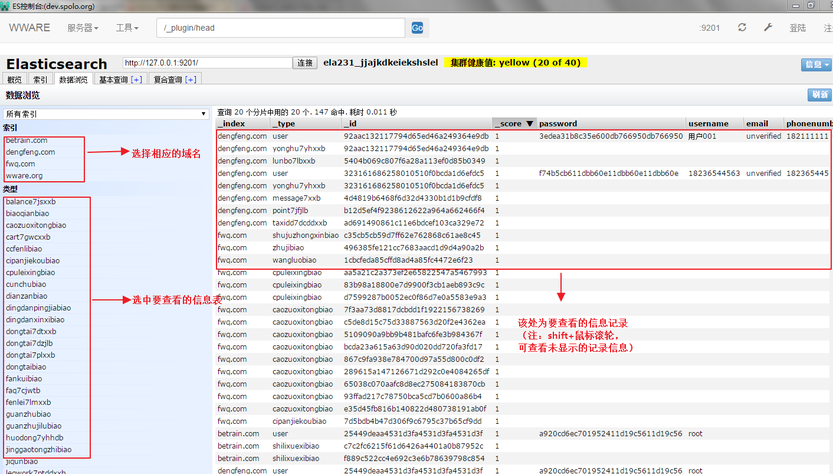Select type cpuleixingbiao in sidebar
833x474 pixels.
tap(30, 272)
